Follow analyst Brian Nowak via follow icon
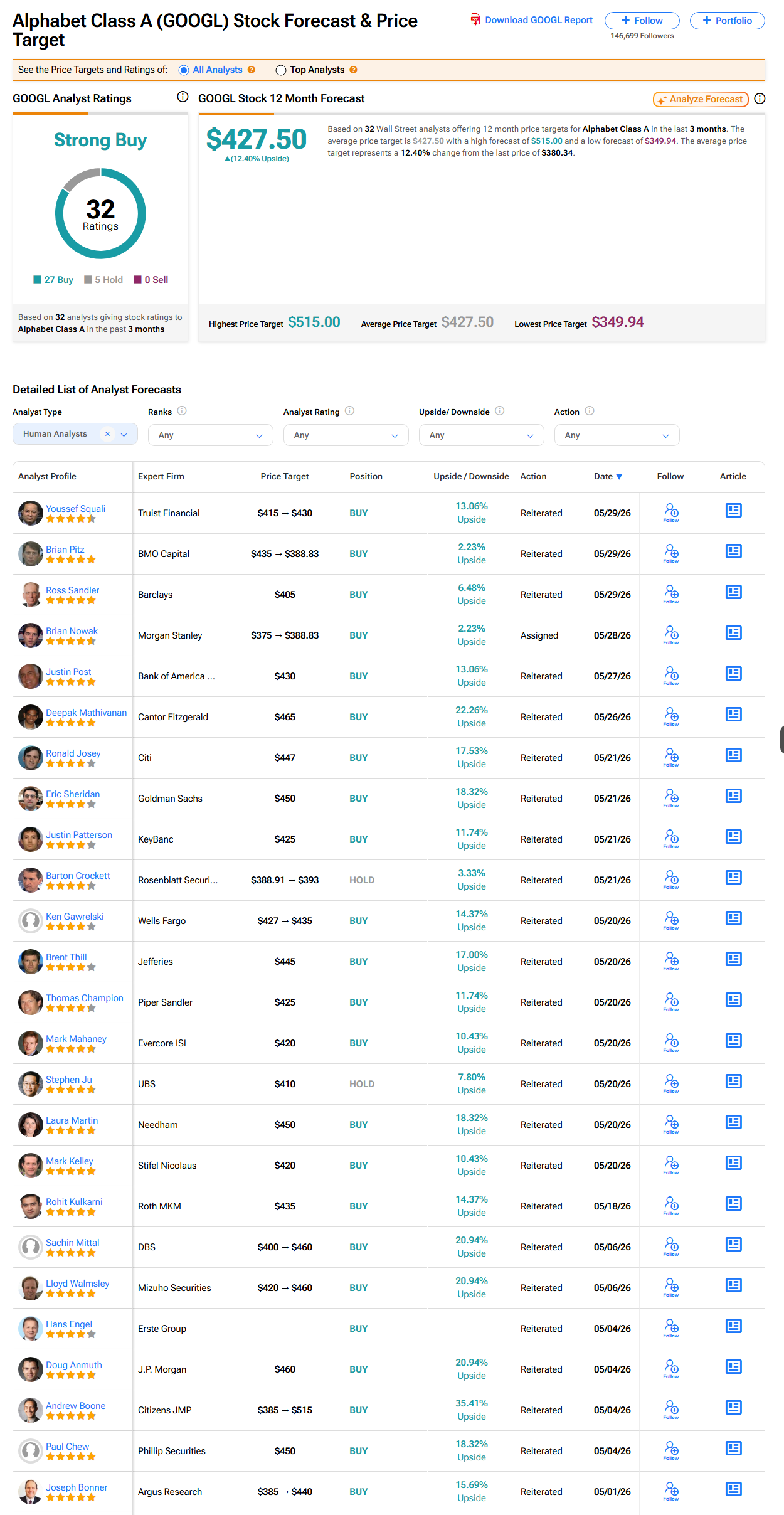This screenshot has height=1515, width=784. (x=671, y=635)
